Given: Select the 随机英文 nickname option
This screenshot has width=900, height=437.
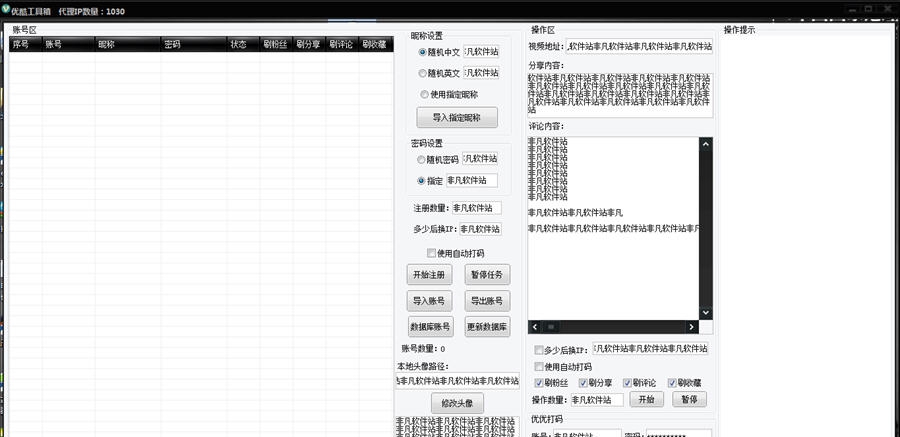Looking at the screenshot, I should (x=422, y=73).
